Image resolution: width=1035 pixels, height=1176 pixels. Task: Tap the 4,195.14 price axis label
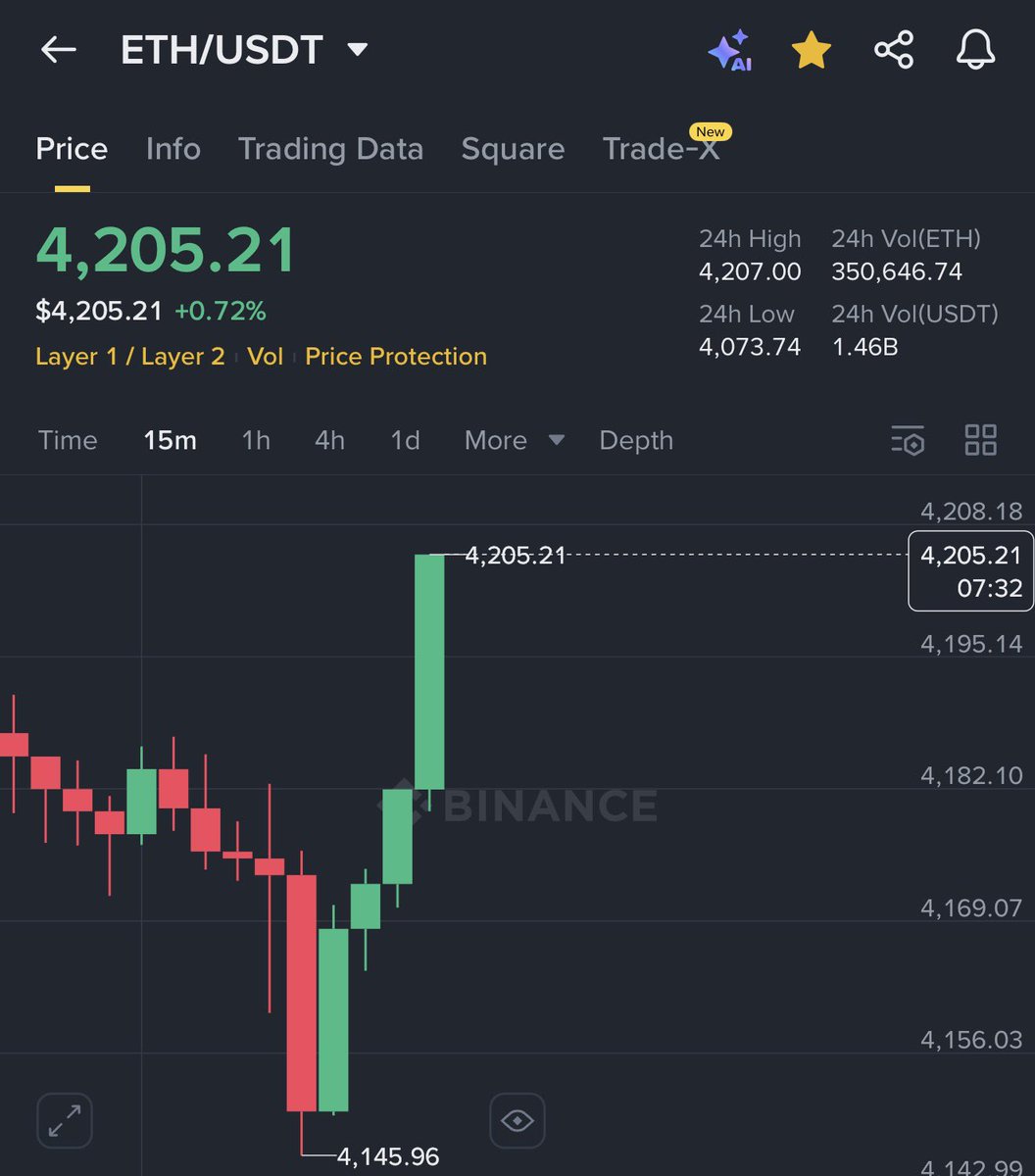[971, 644]
